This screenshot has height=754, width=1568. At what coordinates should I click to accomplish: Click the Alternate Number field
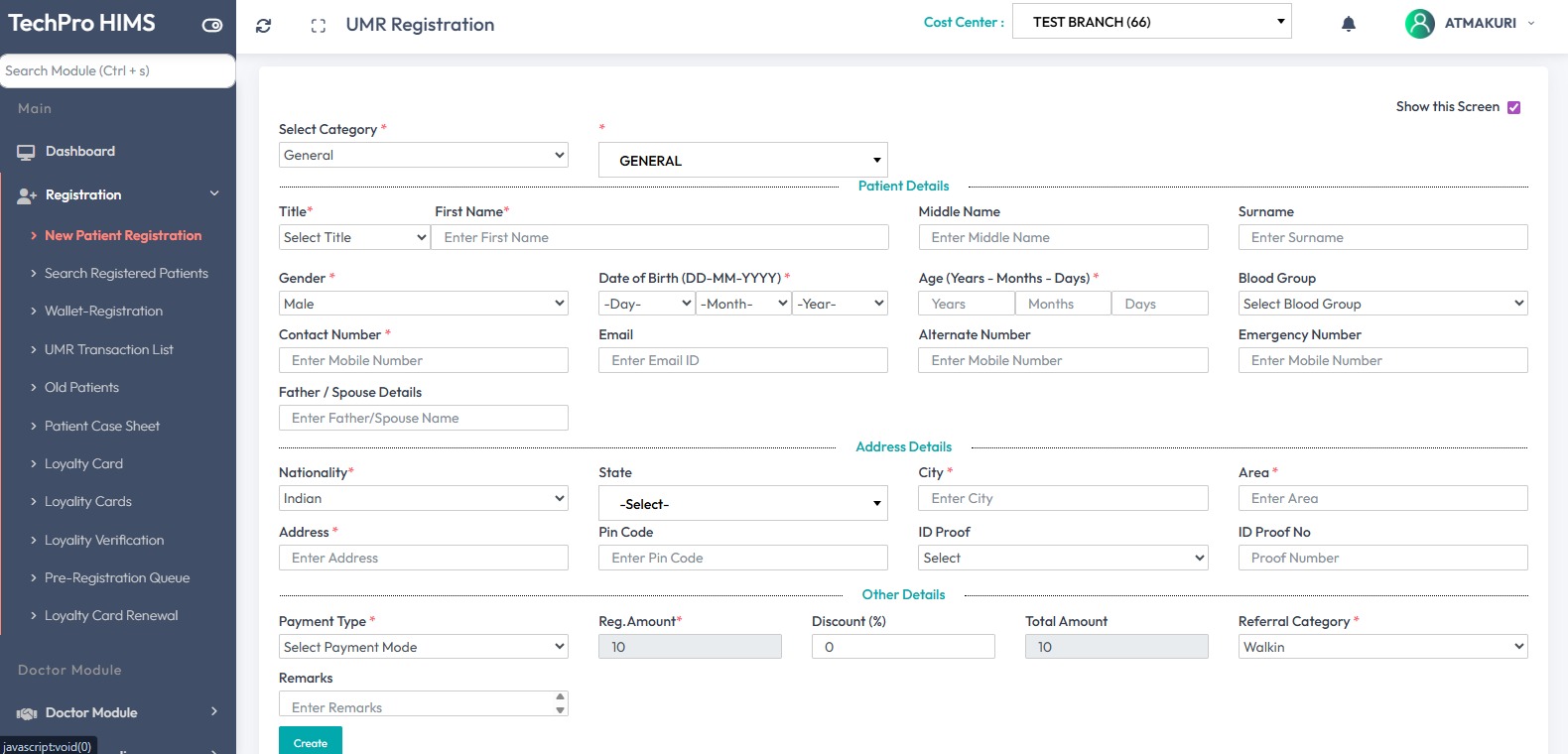pyautogui.click(x=1063, y=360)
